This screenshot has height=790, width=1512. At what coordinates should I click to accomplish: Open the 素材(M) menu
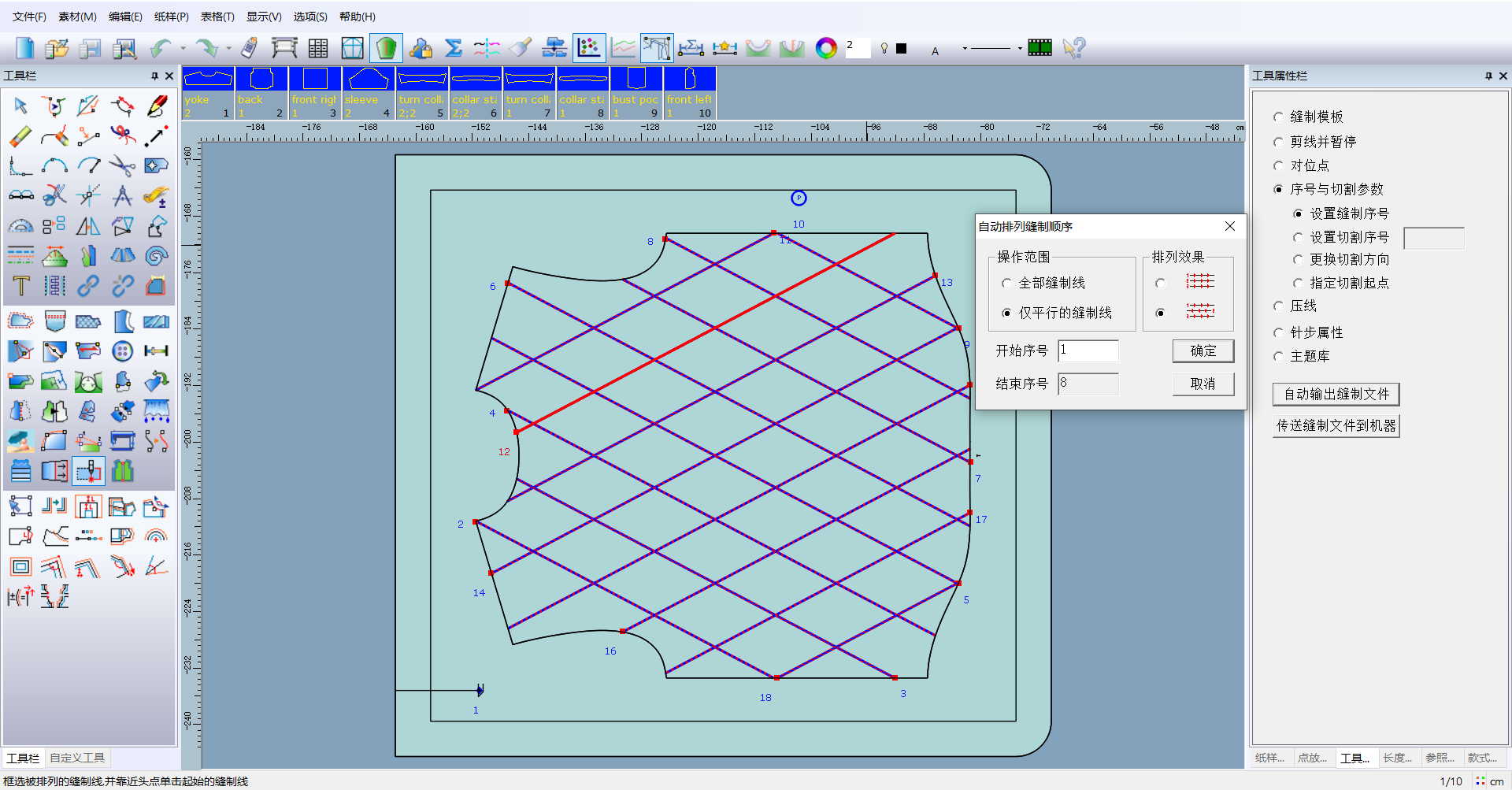pyautogui.click(x=77, y=17)
